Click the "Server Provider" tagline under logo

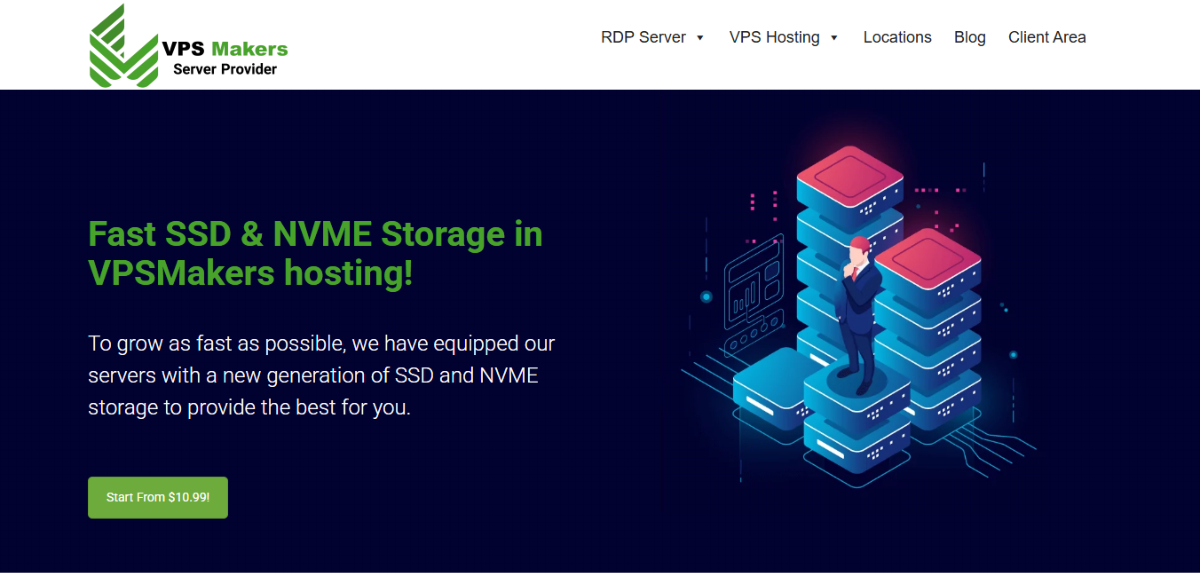coord(224,69)
